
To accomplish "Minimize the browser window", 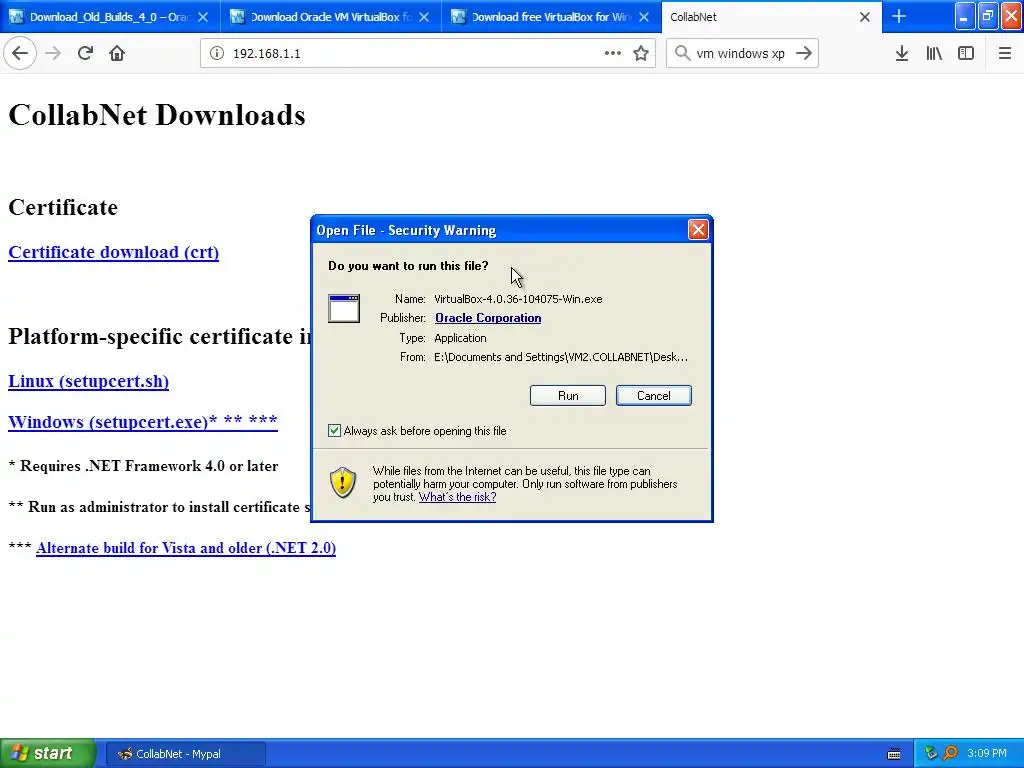I will coord(964,16).
